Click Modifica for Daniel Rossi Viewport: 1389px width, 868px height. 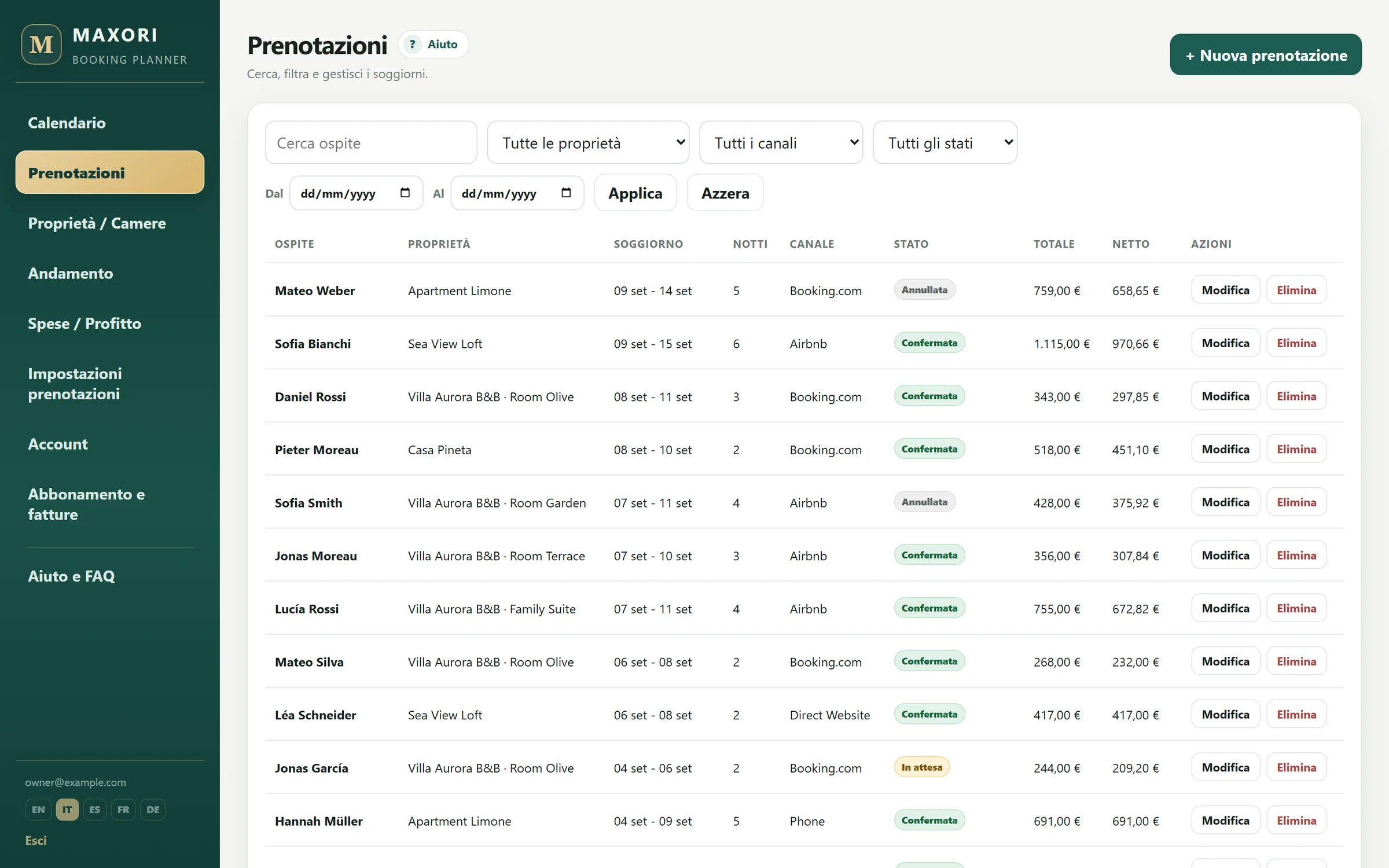pyautogui.click(x=1225, y=396)
